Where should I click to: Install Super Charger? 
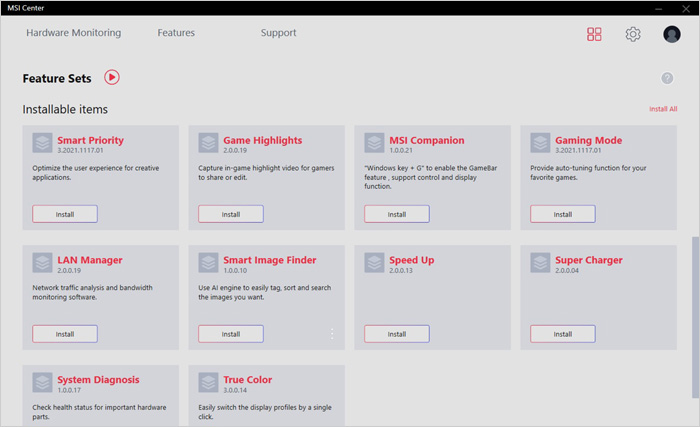coord(562,334)
